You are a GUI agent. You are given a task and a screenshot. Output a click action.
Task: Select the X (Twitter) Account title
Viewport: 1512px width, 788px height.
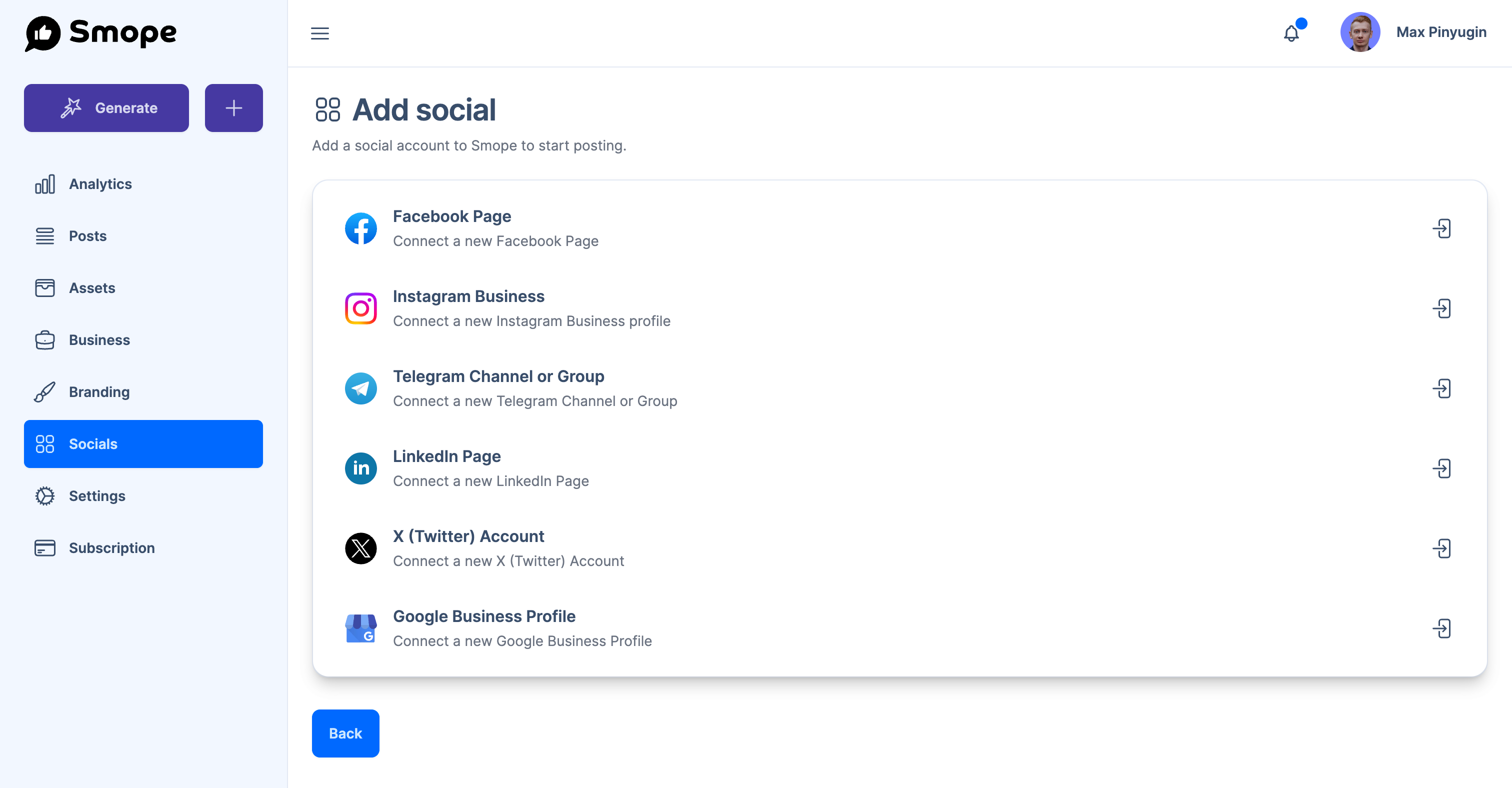pyautogui.click(x=468, y=536)
